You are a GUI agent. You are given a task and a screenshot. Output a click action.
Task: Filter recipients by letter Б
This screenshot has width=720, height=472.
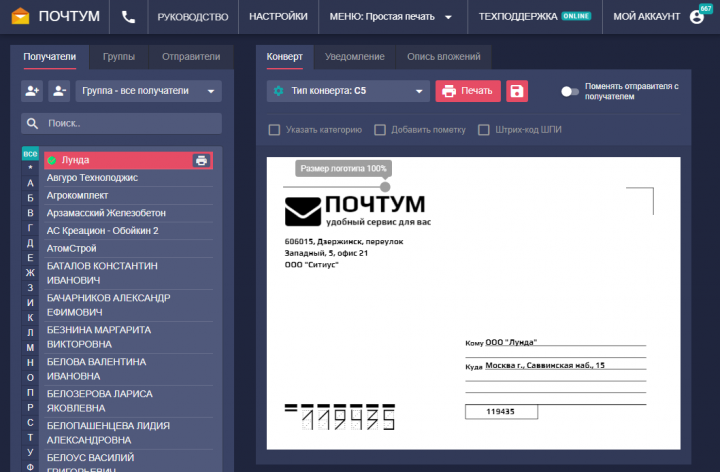click(x=30, y=198)
